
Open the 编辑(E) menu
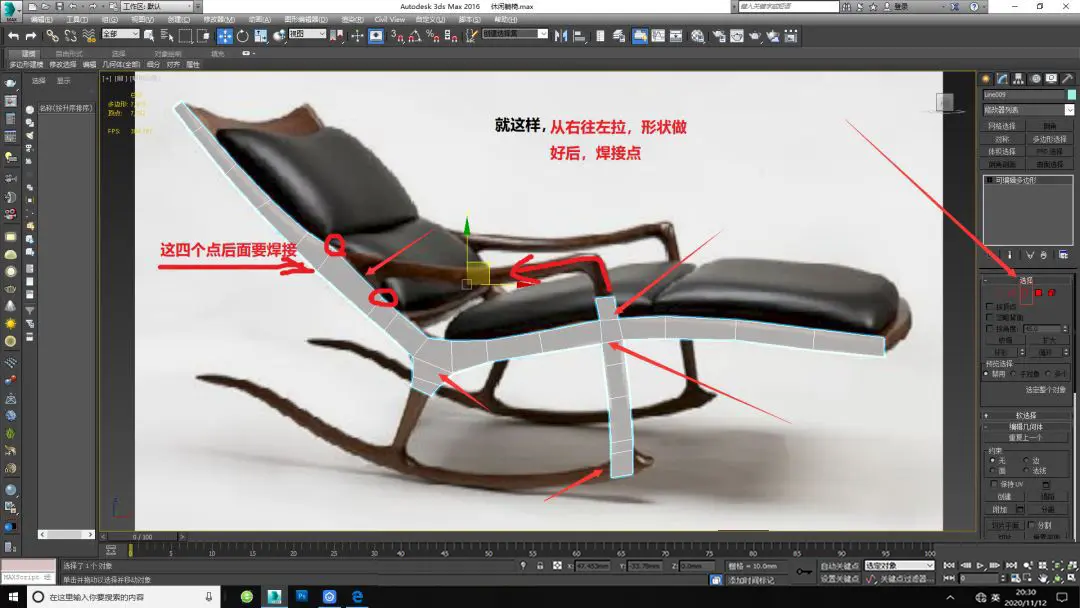(x=41, y=19)
